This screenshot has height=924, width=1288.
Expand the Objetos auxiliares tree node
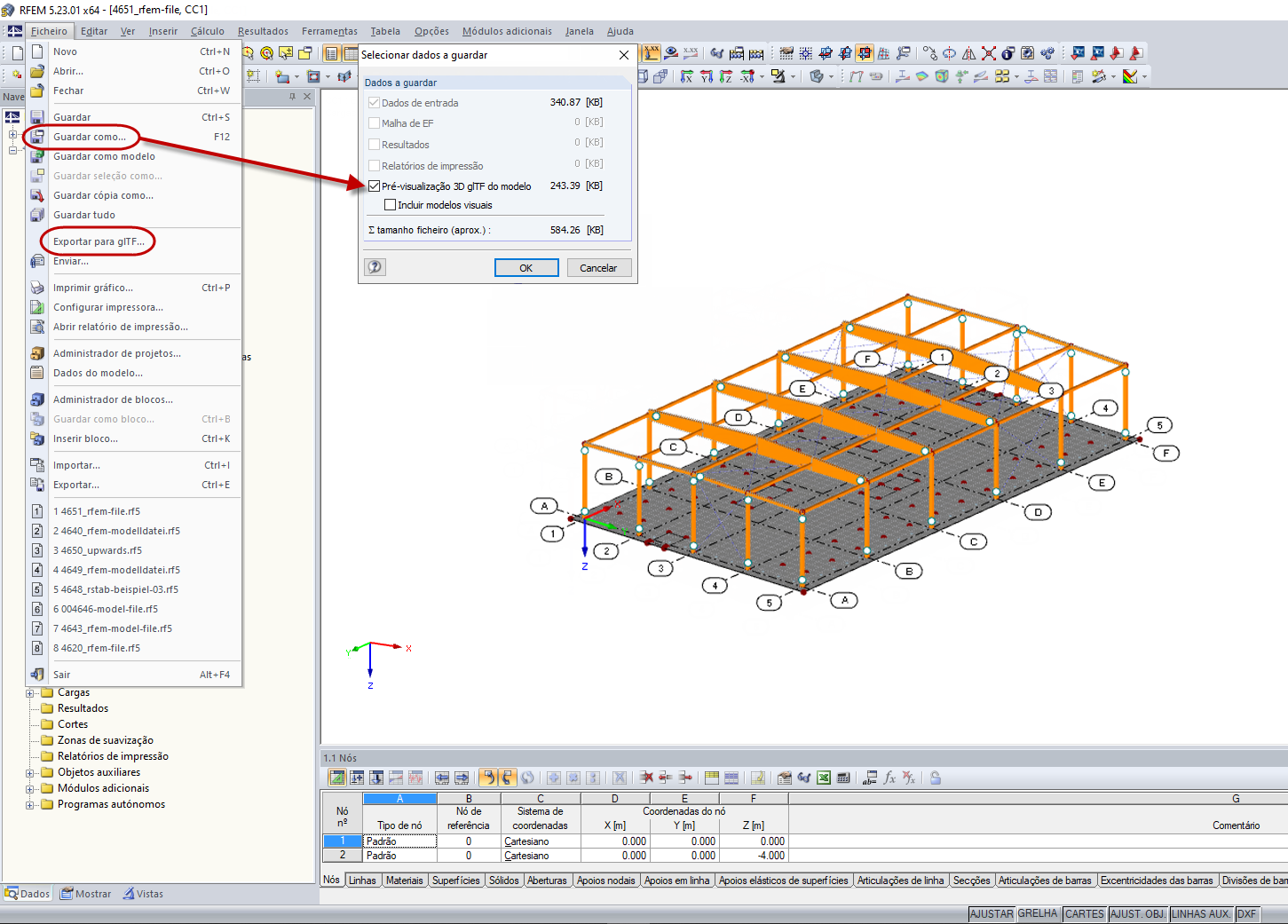pos(30,773)
